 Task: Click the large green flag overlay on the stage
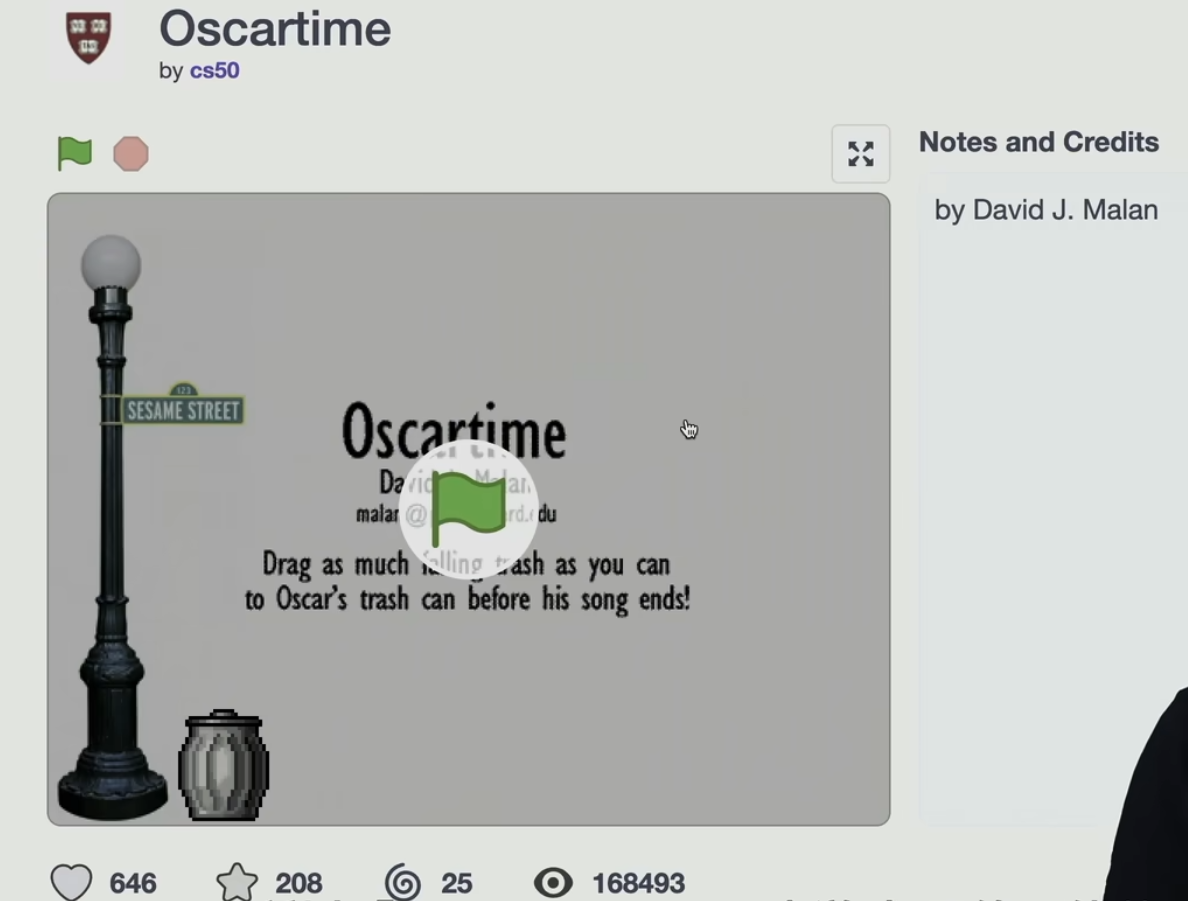[x=468, y=509]
